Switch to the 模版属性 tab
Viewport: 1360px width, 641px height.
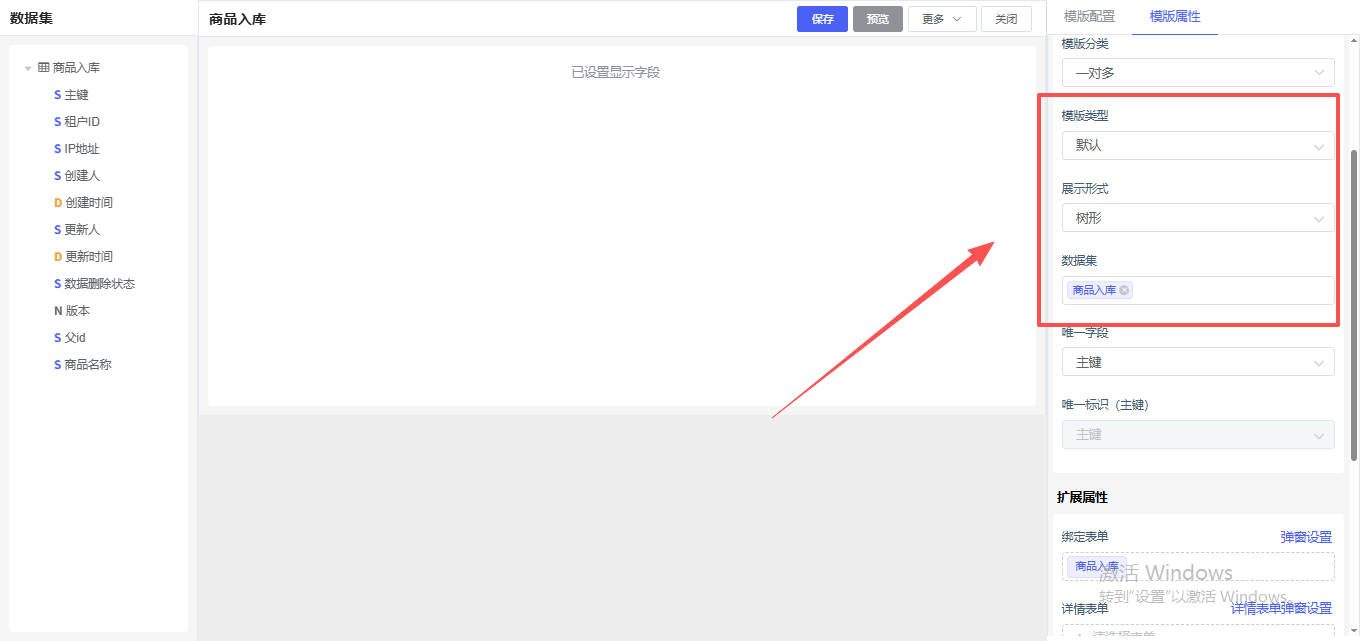pyautogui.click(x=1175, y=17)
